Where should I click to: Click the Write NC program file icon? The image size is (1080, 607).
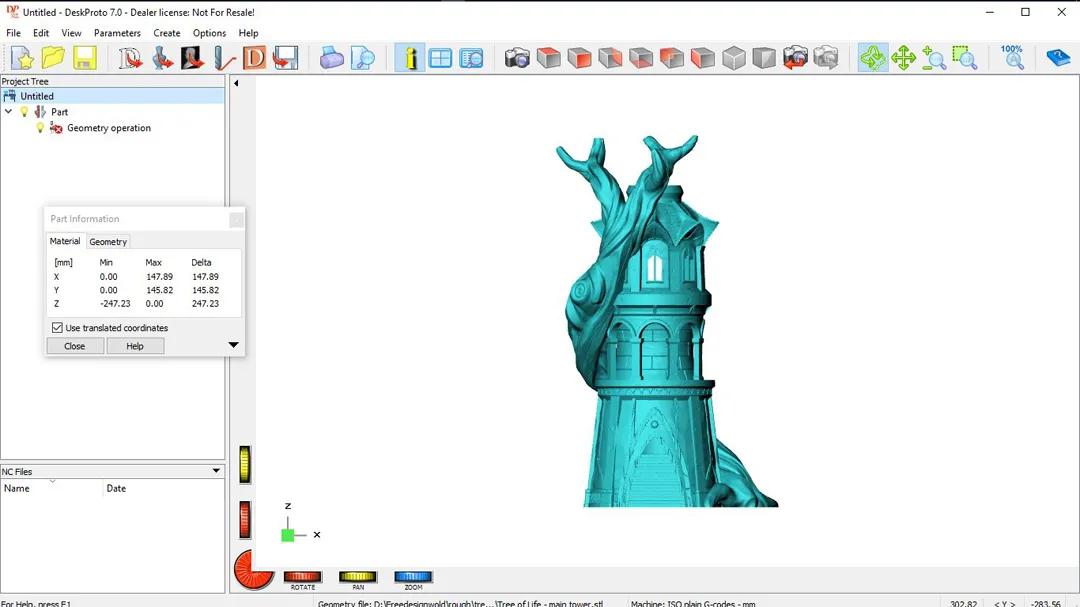pos(285,58)
